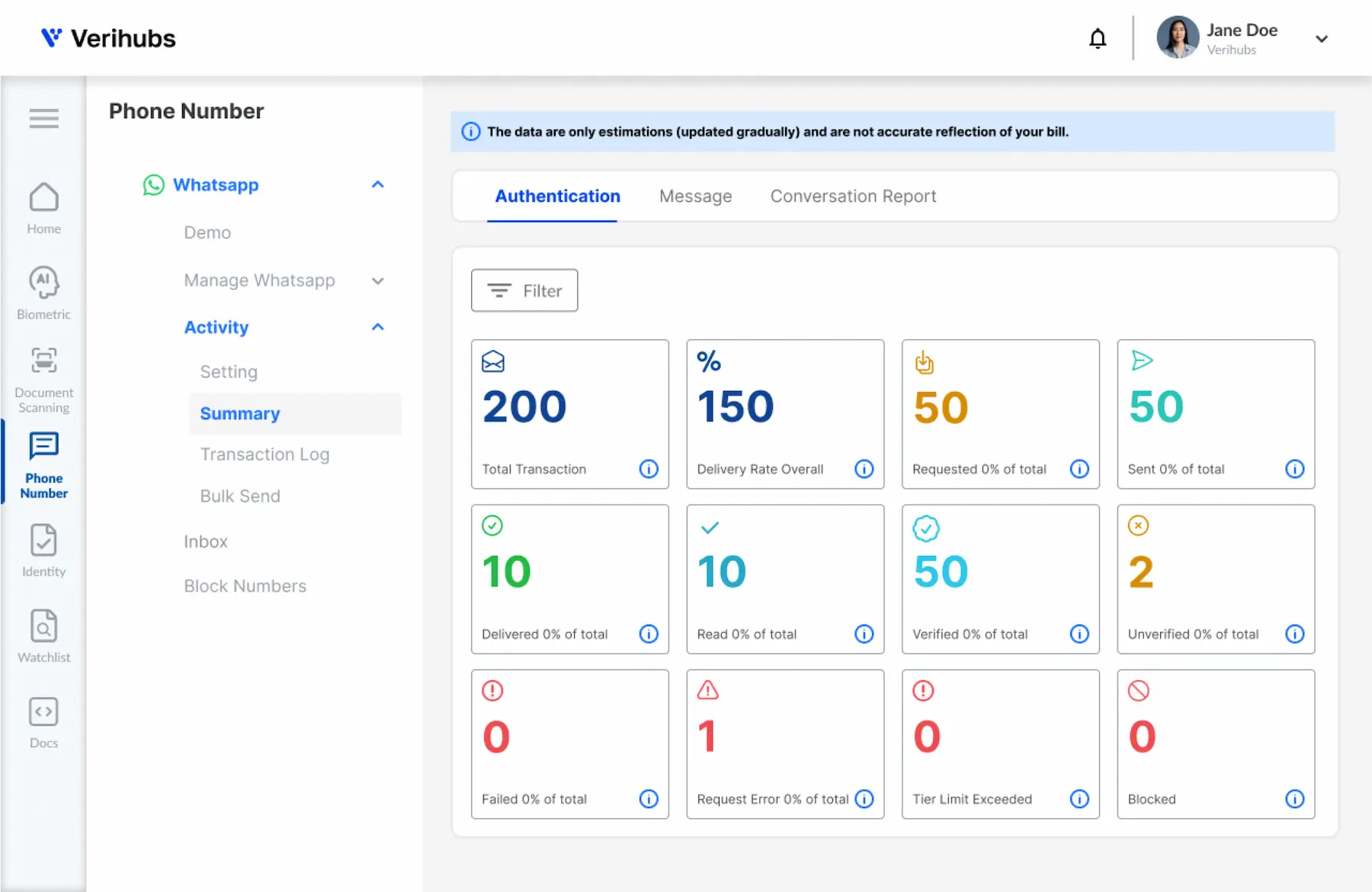Screen dimensions: 1372x892
Task: Click the Jane Doe profile picture
Action: [x=1177, y=37]
